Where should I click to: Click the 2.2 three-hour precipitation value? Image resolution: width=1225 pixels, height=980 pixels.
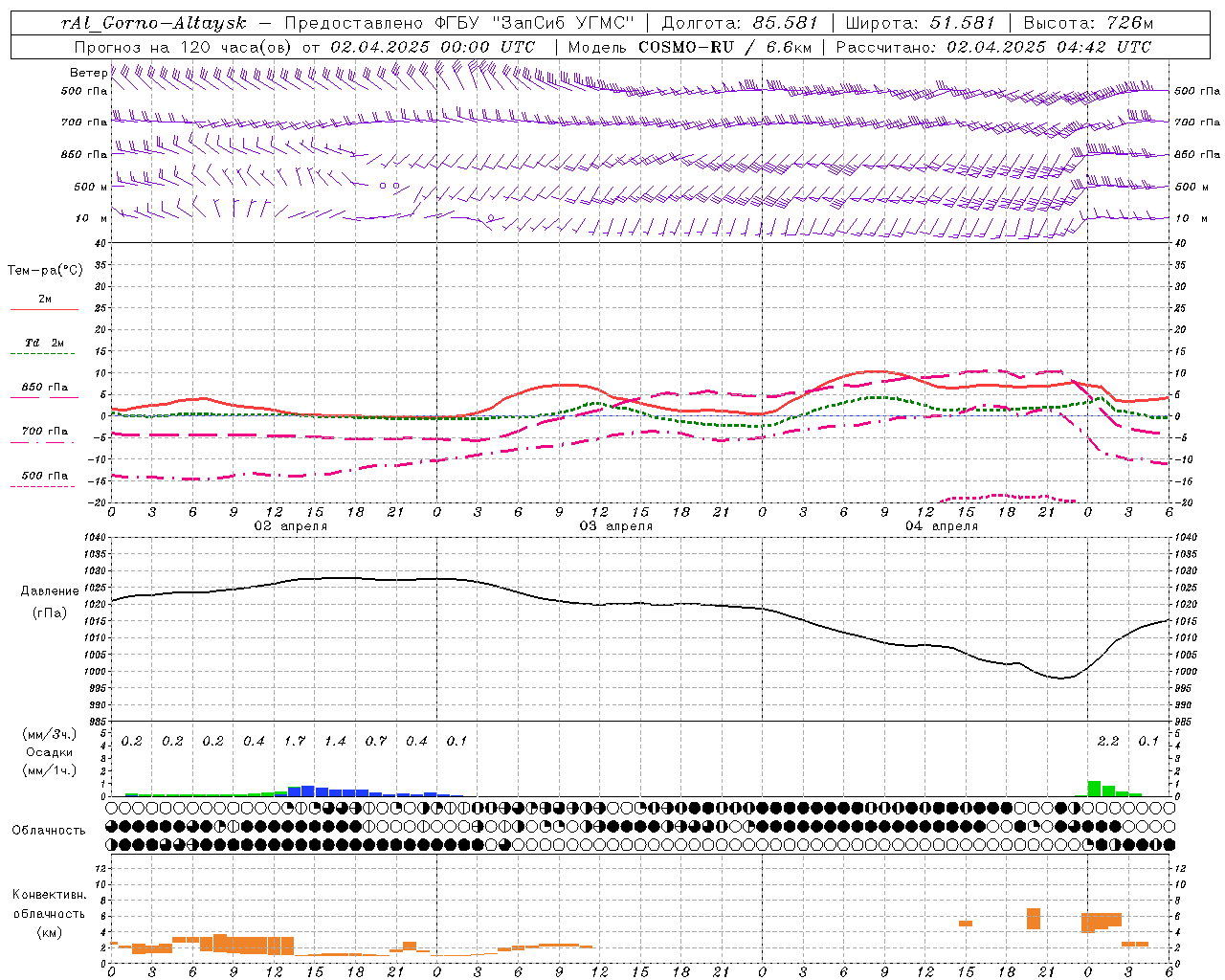pyautogui.click(x=1108, y=742)
